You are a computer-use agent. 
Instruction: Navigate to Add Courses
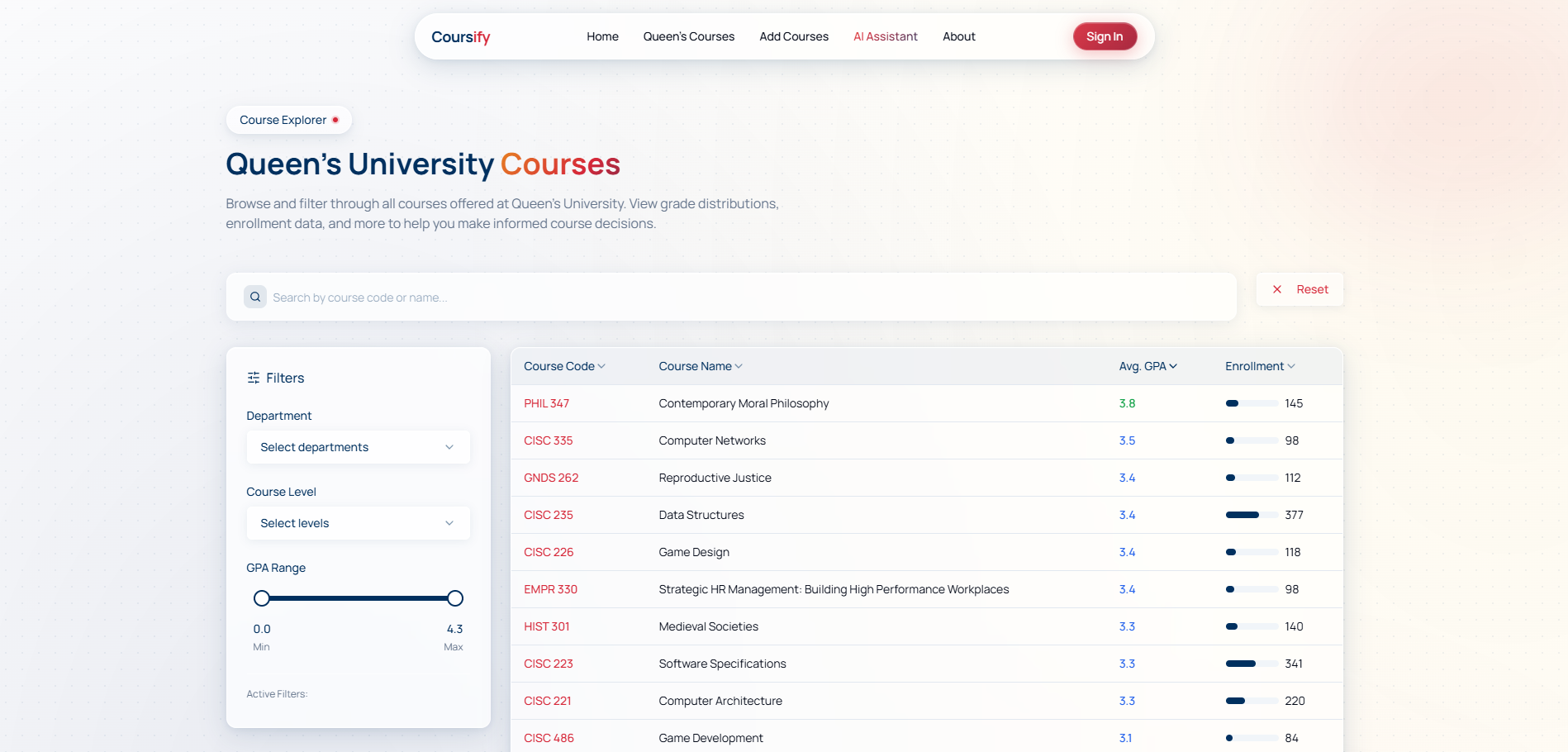pyautogui.click(x=793, y=36)
